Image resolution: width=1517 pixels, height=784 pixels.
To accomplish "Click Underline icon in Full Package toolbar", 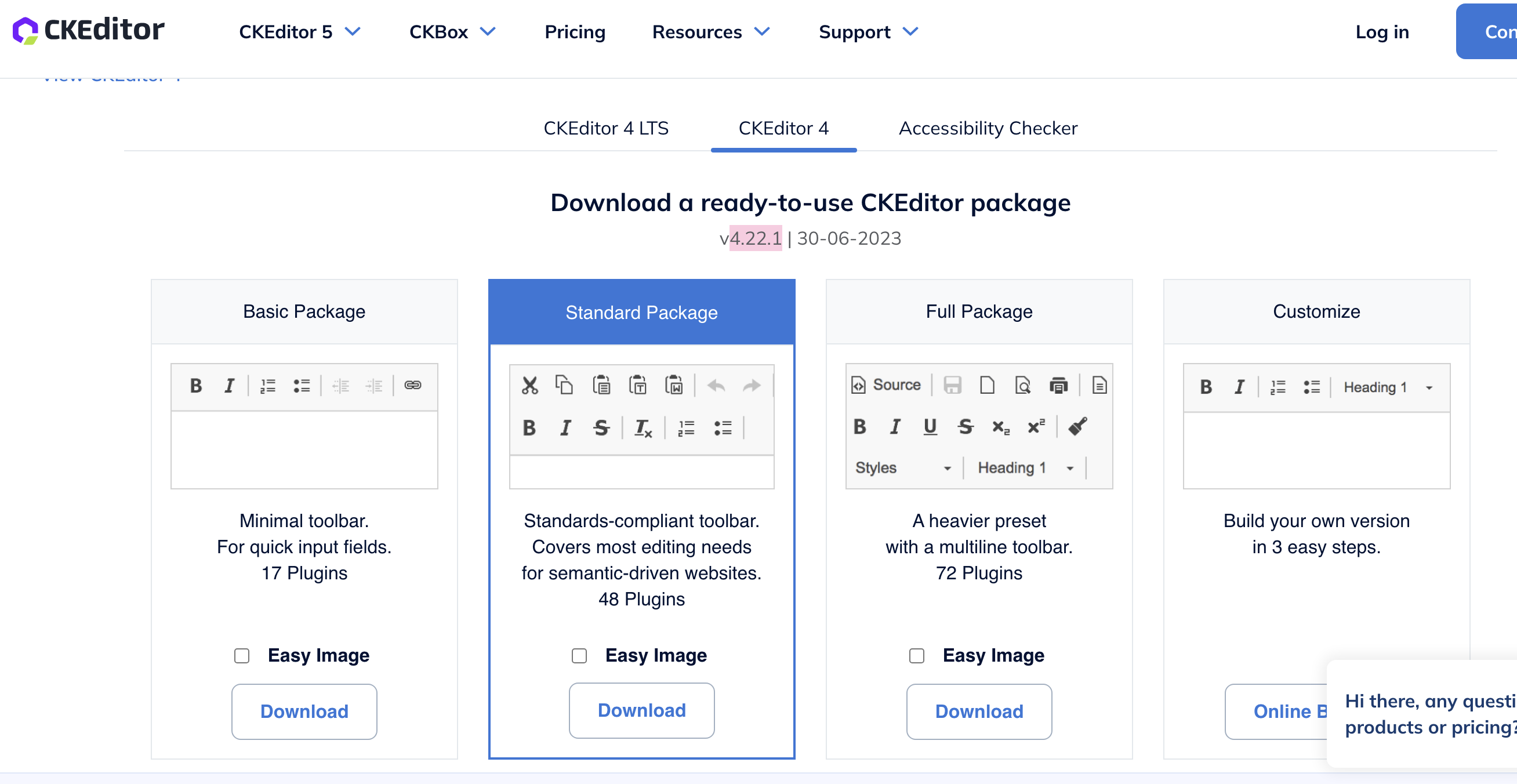I will tap(930, 426).
